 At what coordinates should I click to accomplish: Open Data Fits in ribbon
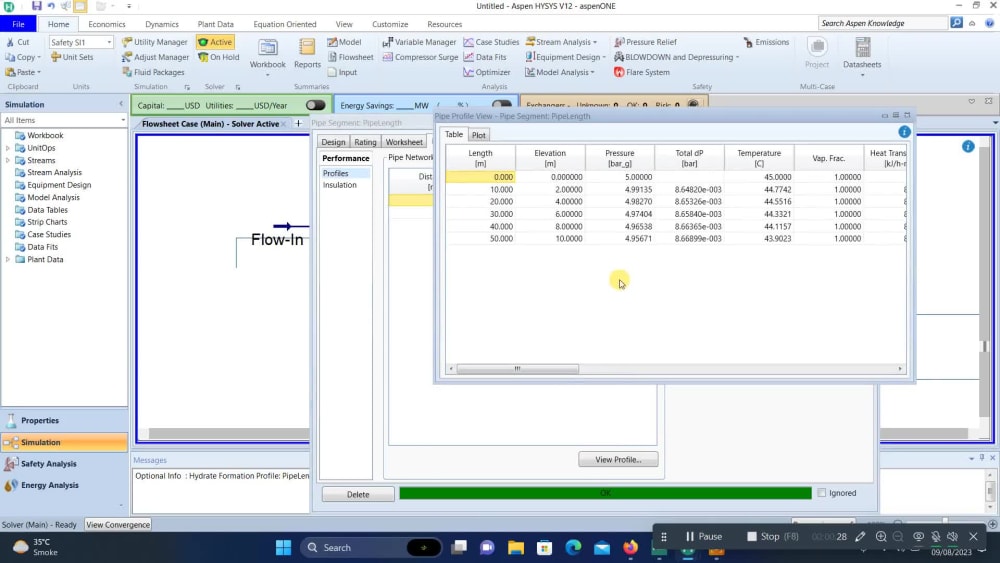[x=485, y=57]
